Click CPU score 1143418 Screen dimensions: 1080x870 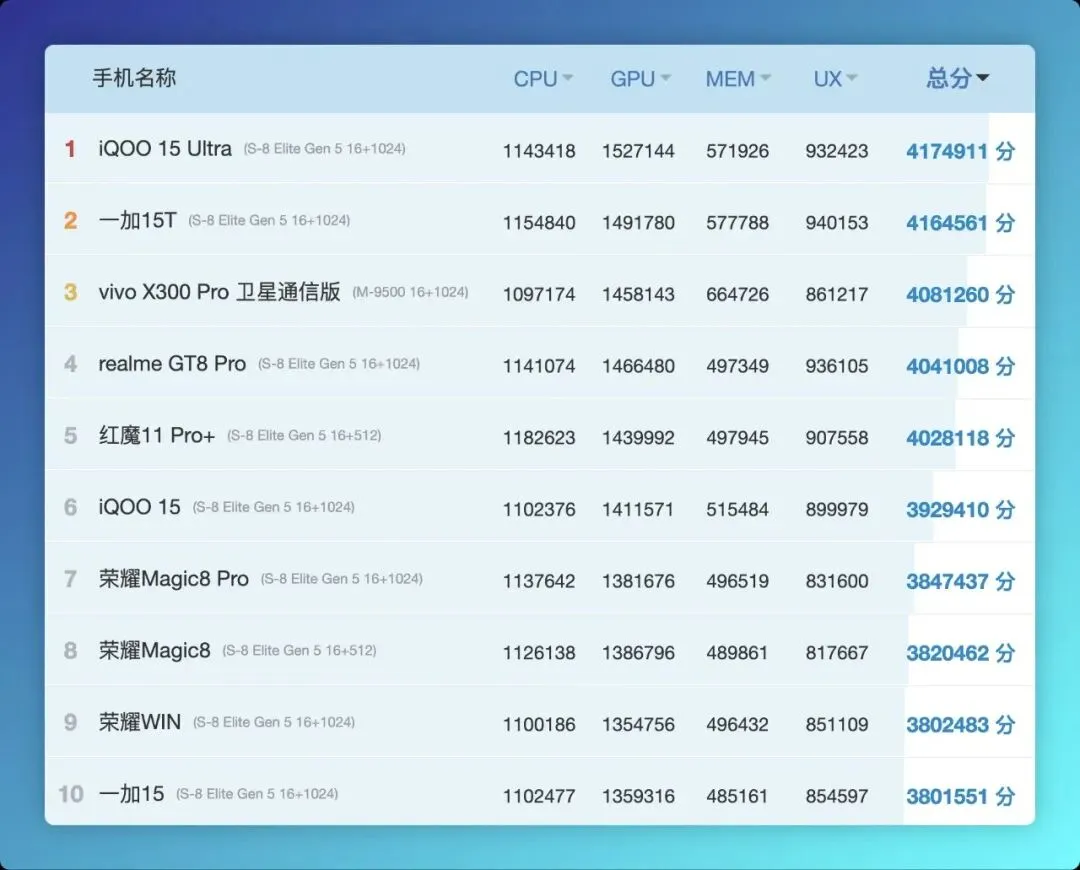(539, 151)
